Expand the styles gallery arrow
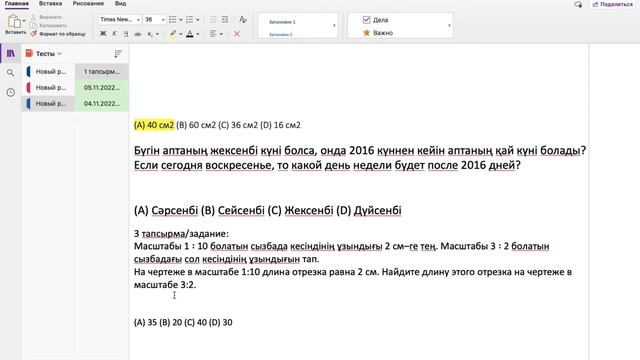This screenshot has height=360, width=640. pos(334,25)
